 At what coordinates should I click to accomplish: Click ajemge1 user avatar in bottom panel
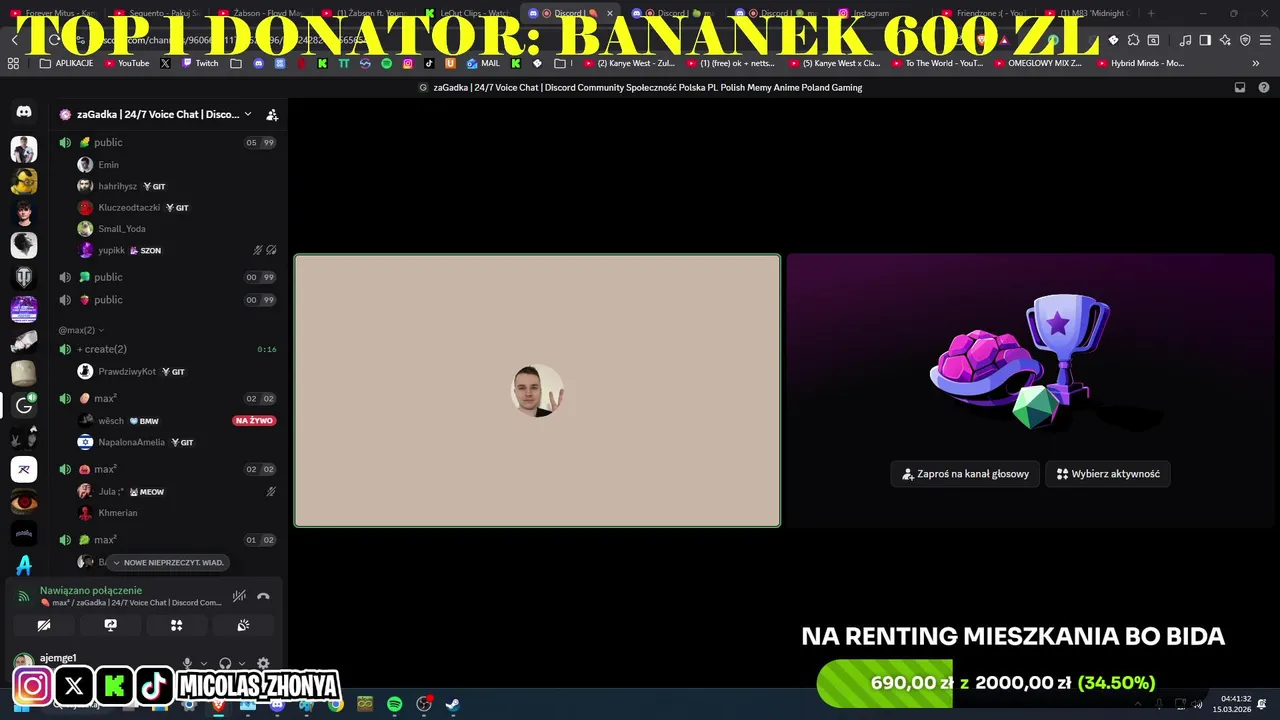[23, 662]
